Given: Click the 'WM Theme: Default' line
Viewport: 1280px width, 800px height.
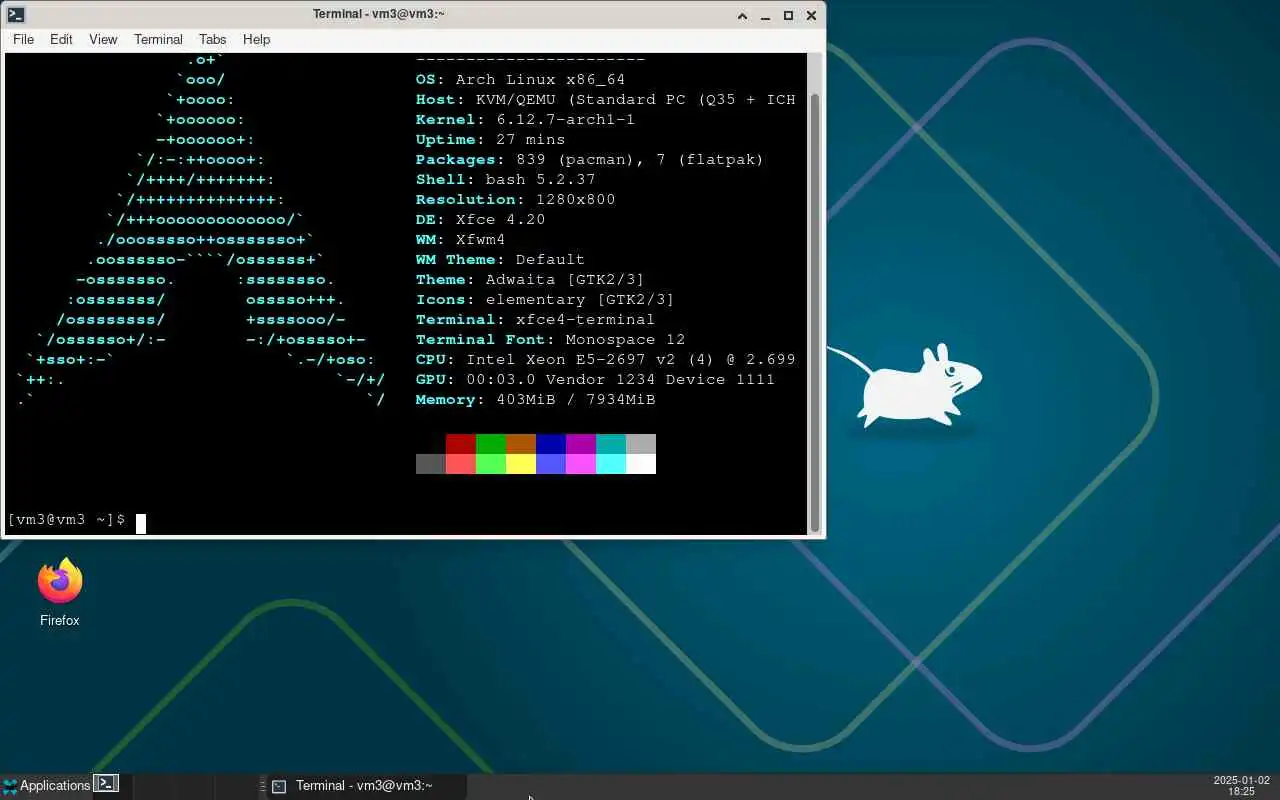Looking at the screenshot, I should point(501,260).
